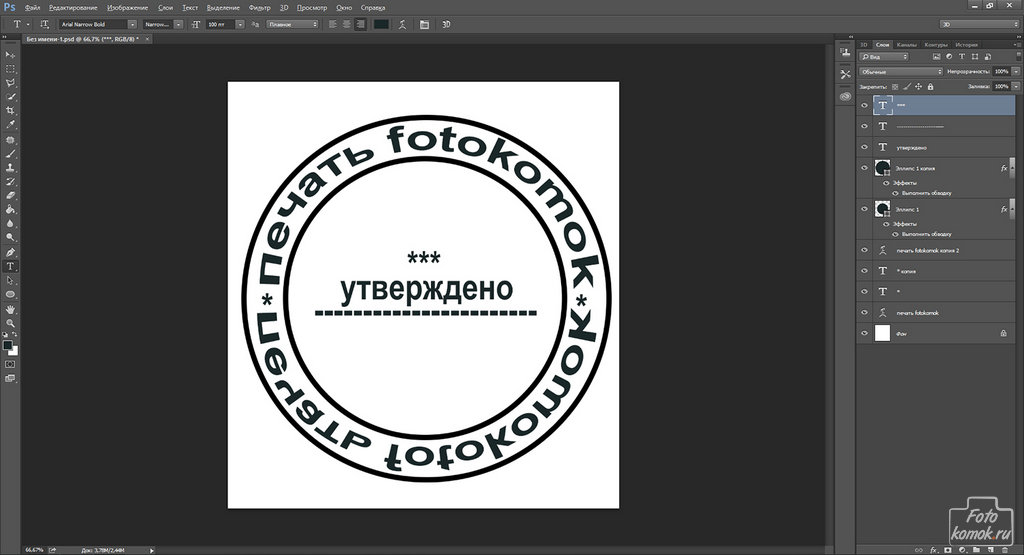Hide 'печать fotokomok копия 2' layer
Screen dimensions: 1024x555
865,250
